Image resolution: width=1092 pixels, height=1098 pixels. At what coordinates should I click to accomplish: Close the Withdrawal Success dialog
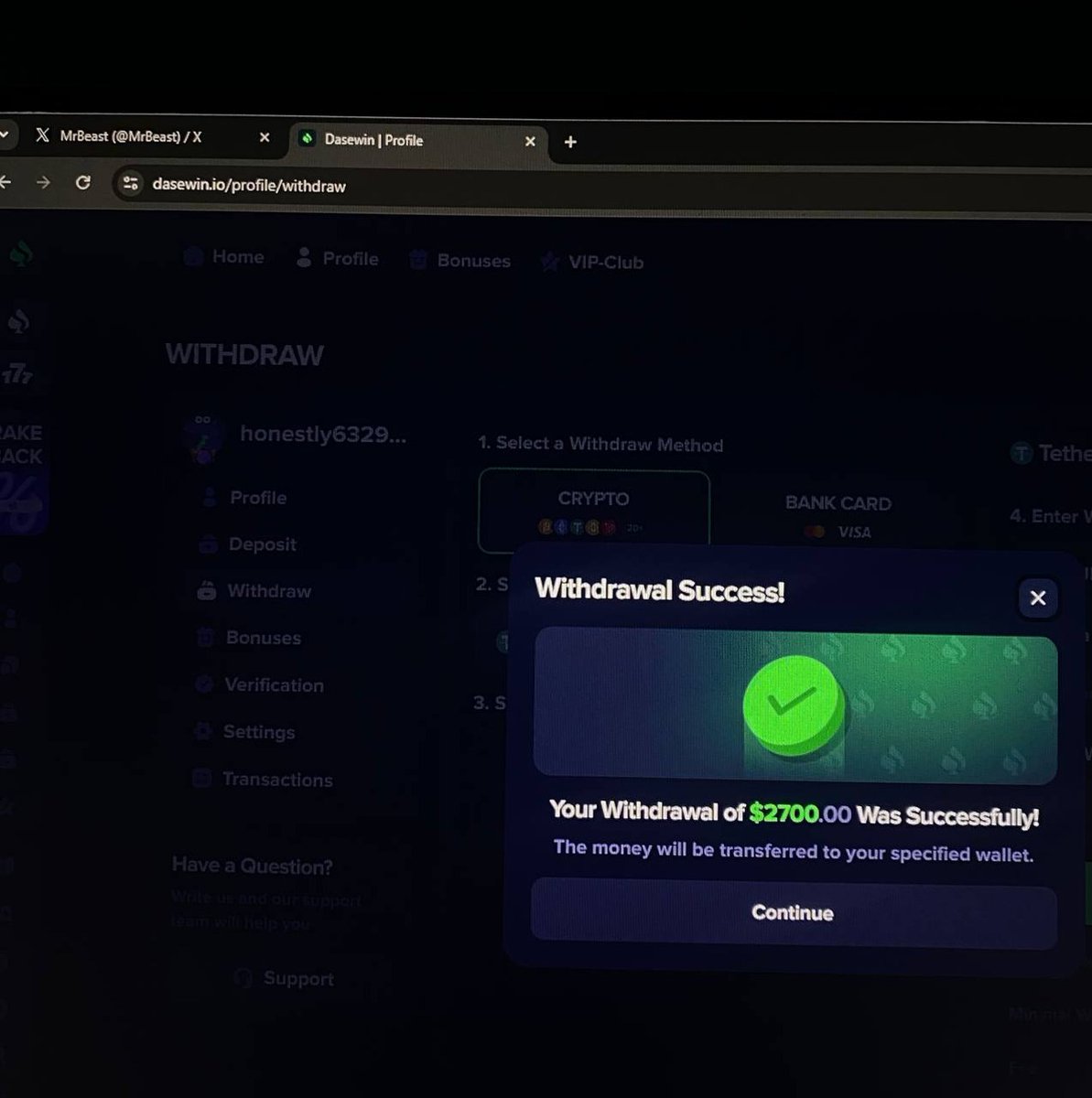point(1038,597)
